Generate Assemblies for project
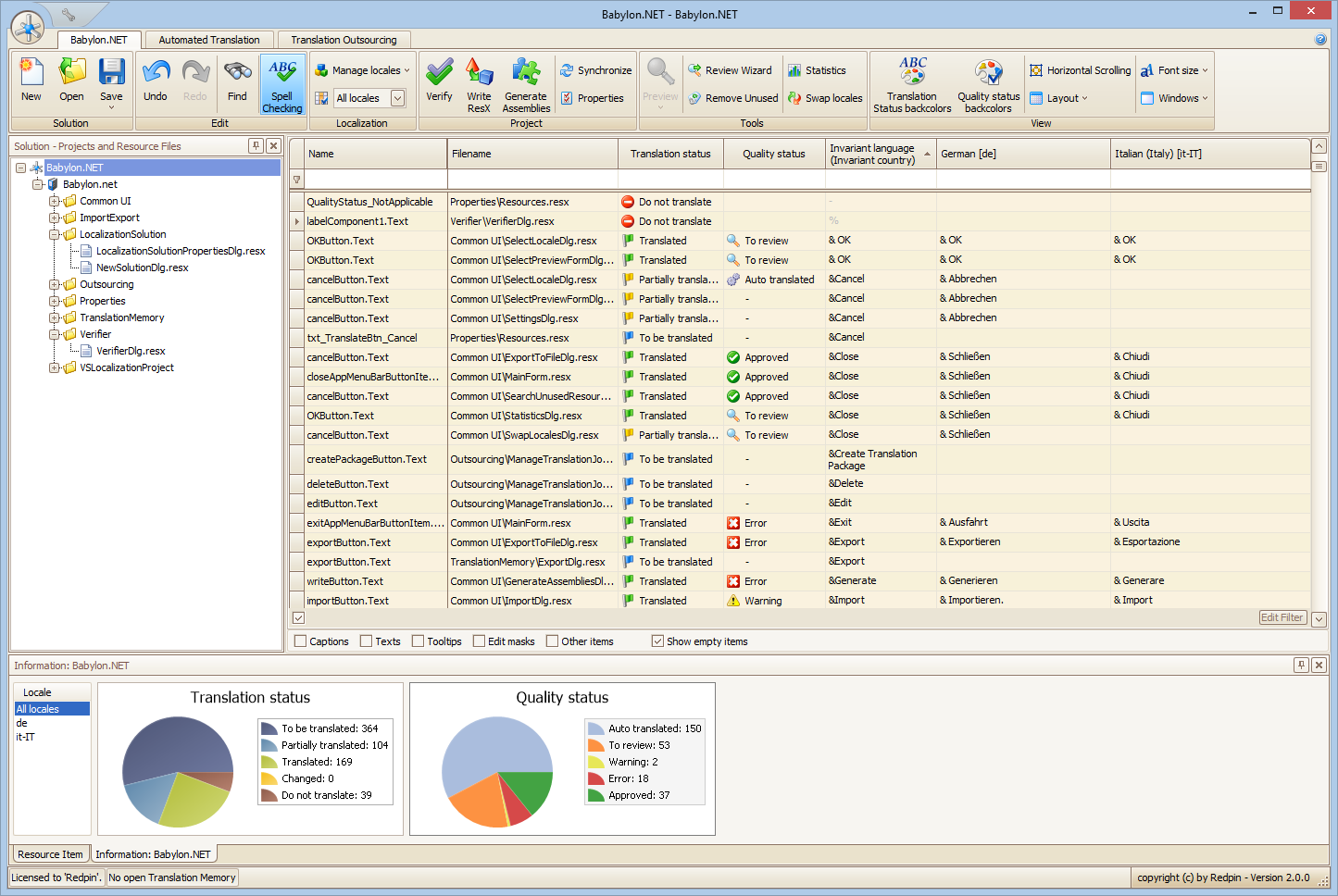Image resolution: width=1338 pixels, height=896 pixels. [526, 84]
